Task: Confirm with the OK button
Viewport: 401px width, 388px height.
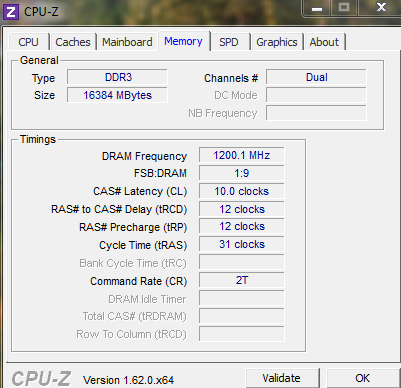Action: point(363,378)
